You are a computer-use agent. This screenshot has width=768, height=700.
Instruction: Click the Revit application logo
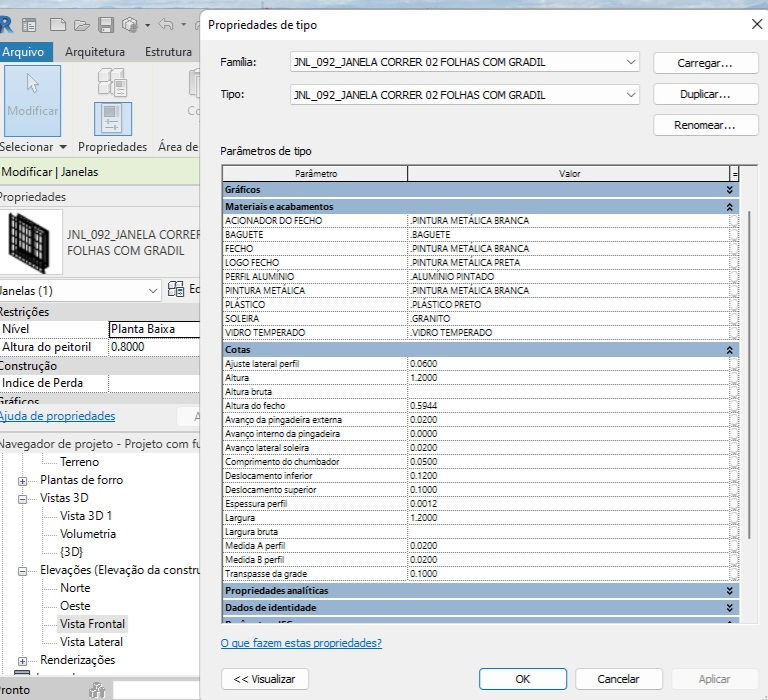pyautogui.click(x=6, y=24)
